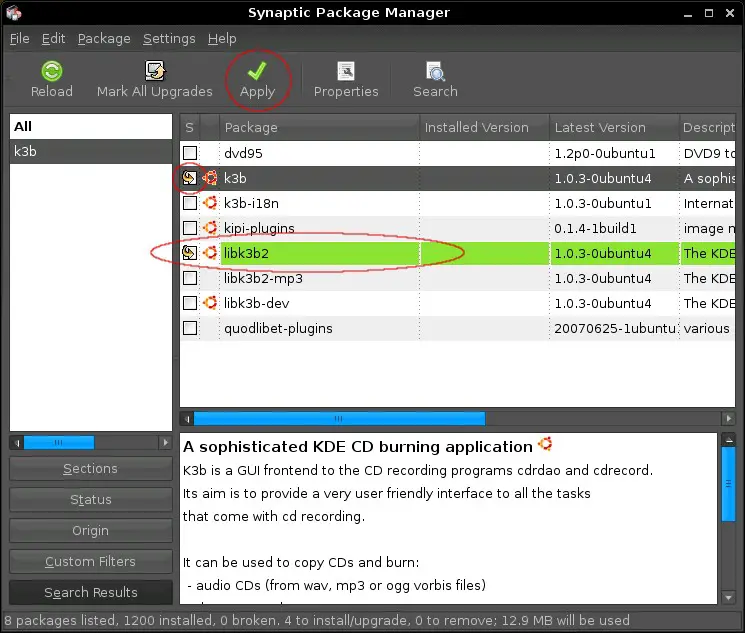Sort by the S status column header
745x633 pixels.
pyautogui.click(x=190, y=127)
